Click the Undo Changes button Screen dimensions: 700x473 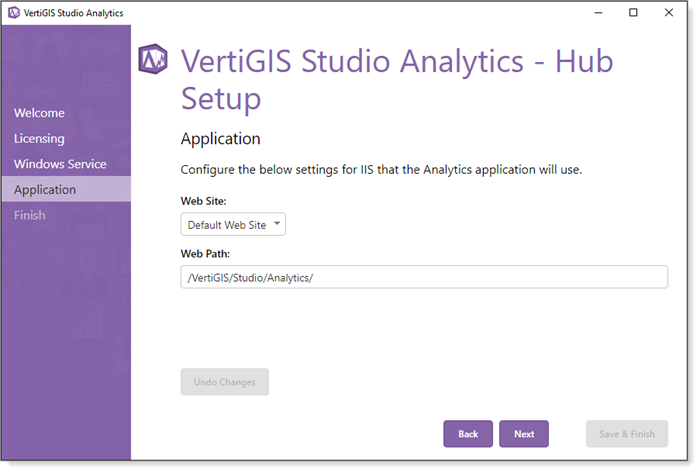pyautogui.click(x=225, y=382)
